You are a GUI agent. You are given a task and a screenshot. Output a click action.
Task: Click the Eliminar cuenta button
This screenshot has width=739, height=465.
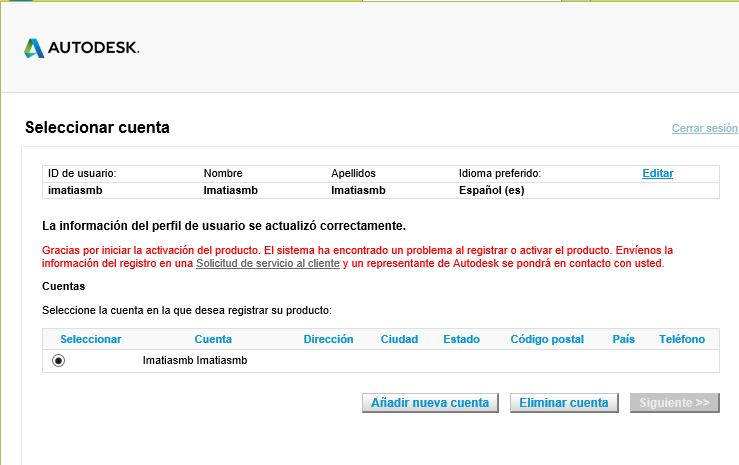(x=564, y=403)
